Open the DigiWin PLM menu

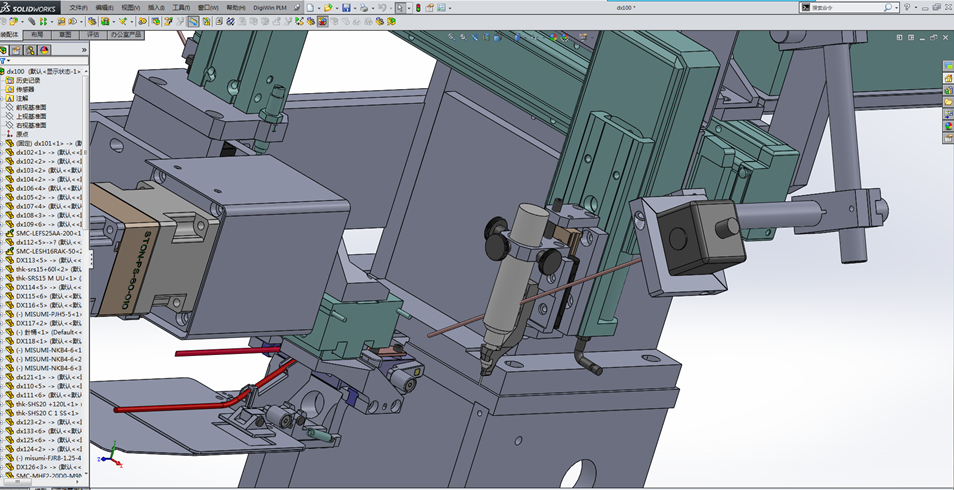coord(270,8)
